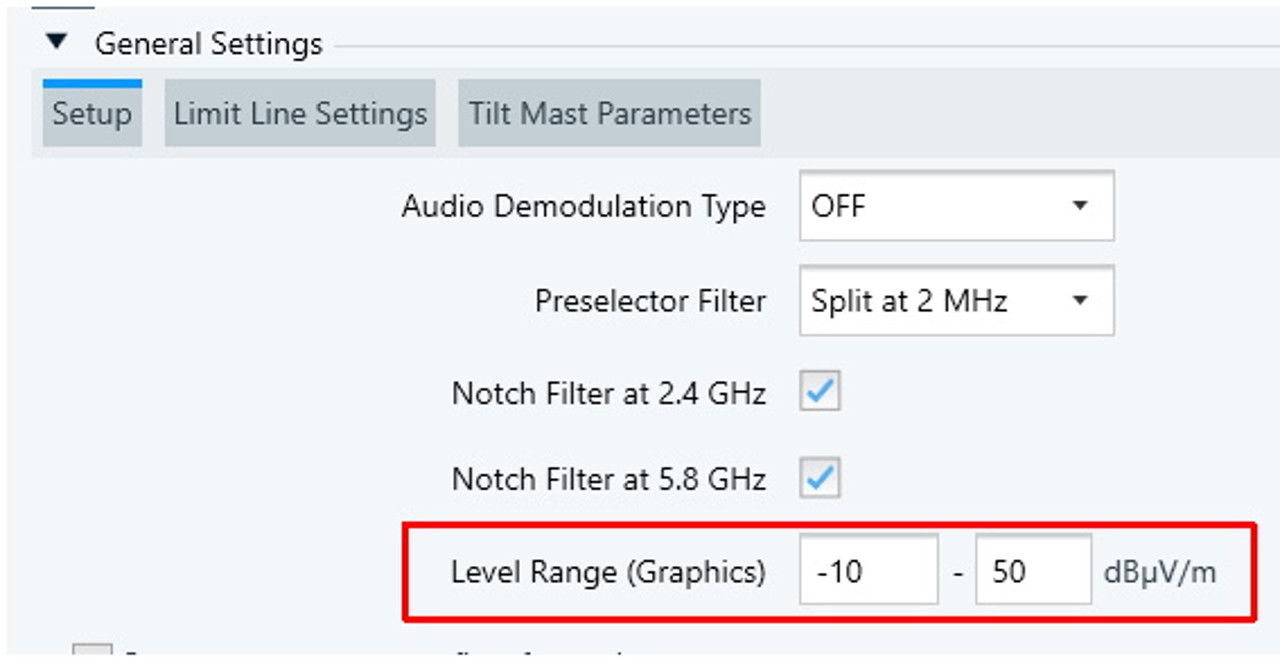This screenshot has width=1280, height=659.
Task: Toggle the partially visible checkbox at the bottom
Action: 94,653
